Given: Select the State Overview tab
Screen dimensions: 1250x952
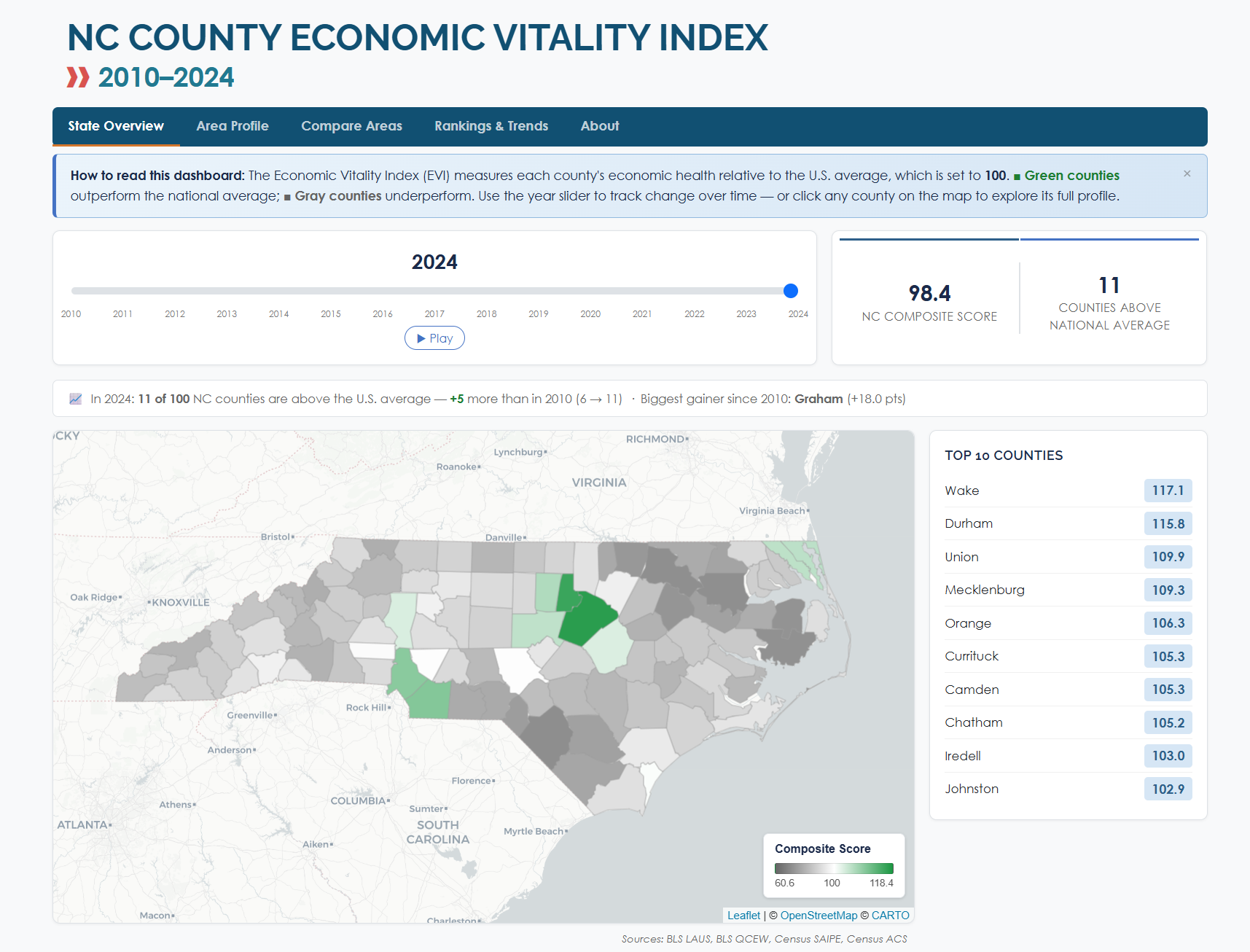Looking at the screenshot, I should (x=116, y=126).
